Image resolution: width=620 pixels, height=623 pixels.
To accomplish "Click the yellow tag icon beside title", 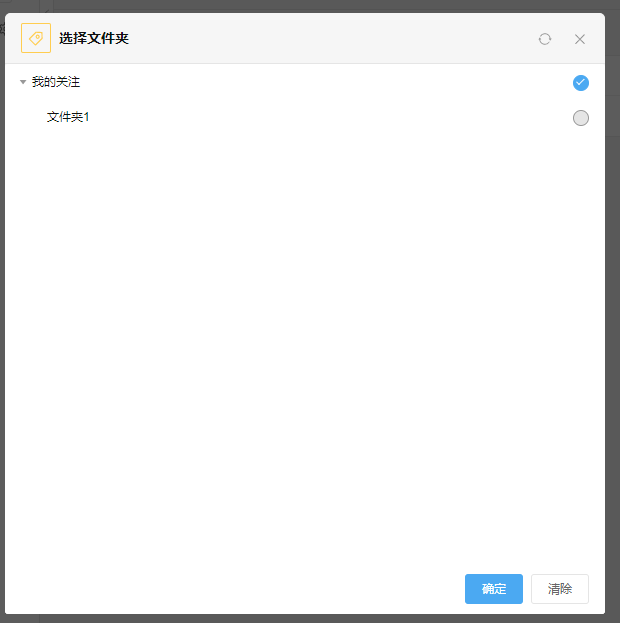I will tap(36, 38).
